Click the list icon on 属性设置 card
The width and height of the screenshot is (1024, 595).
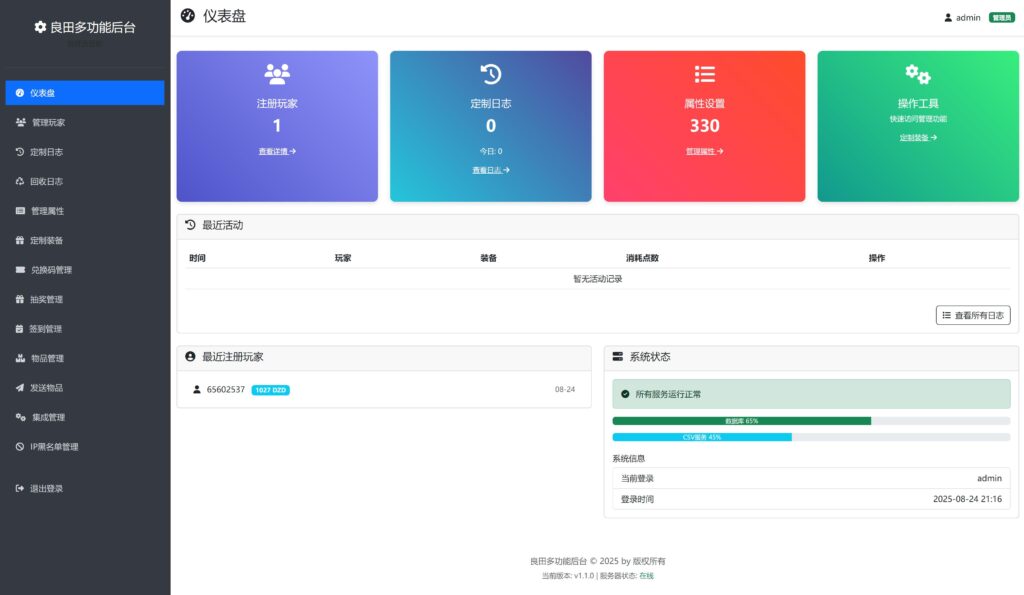[x=704, y=74]
